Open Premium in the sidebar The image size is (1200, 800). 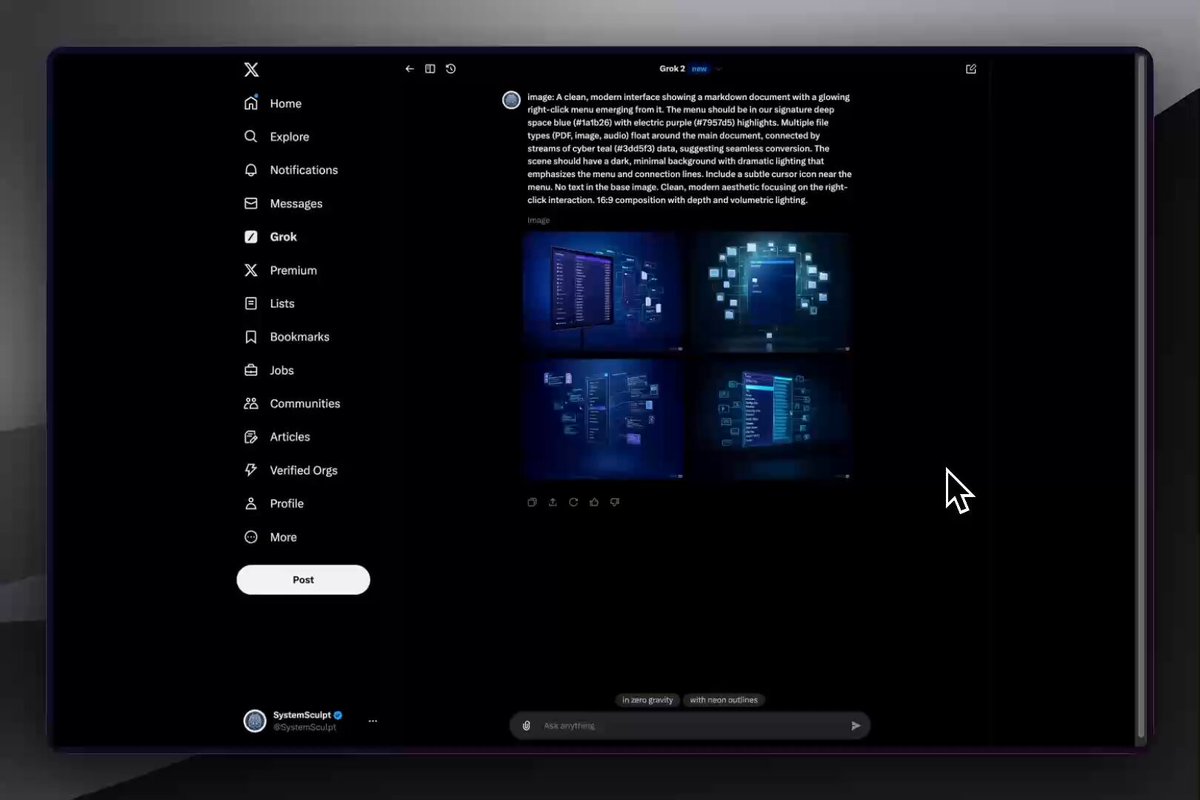(x=281, y=270)
